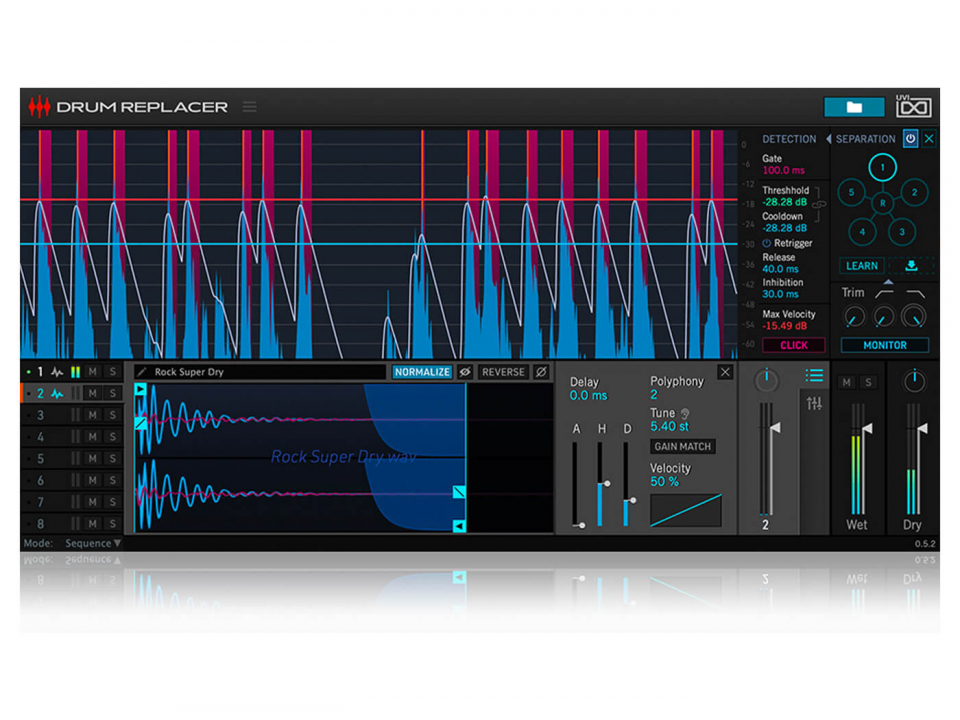Mute slot 1 with its M button

92,372
